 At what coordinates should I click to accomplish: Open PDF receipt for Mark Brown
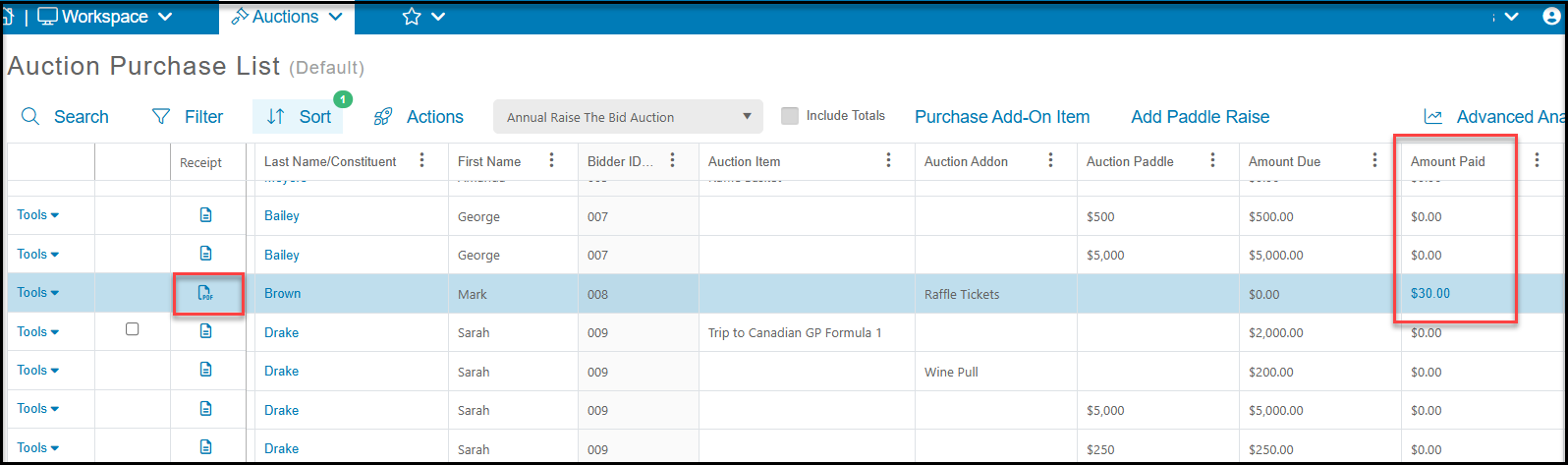[205, 293]
